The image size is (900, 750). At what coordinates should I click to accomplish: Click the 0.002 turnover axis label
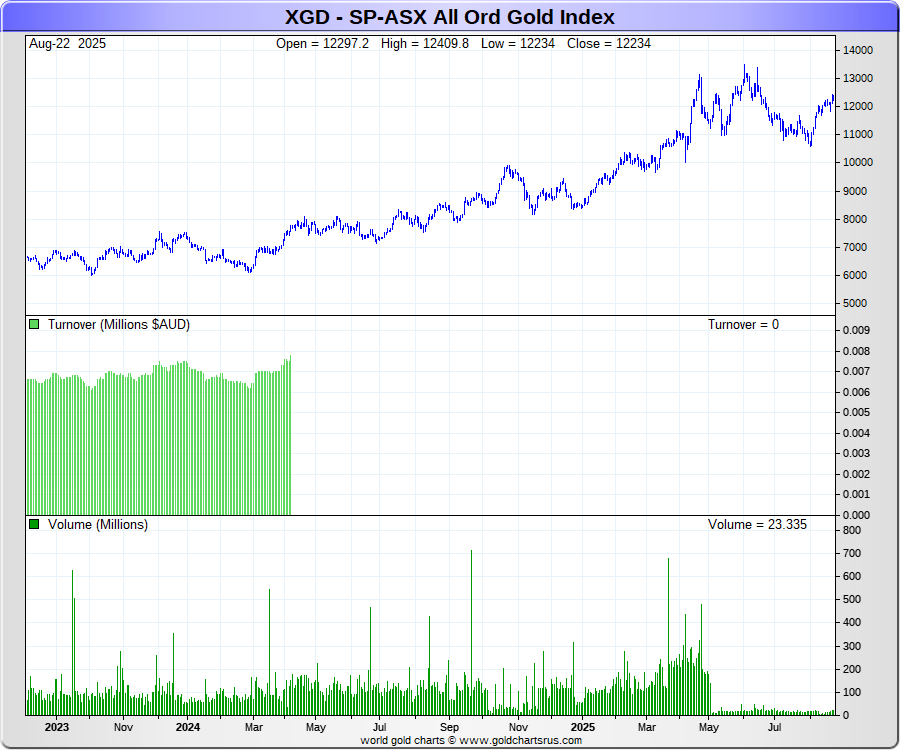856,475
